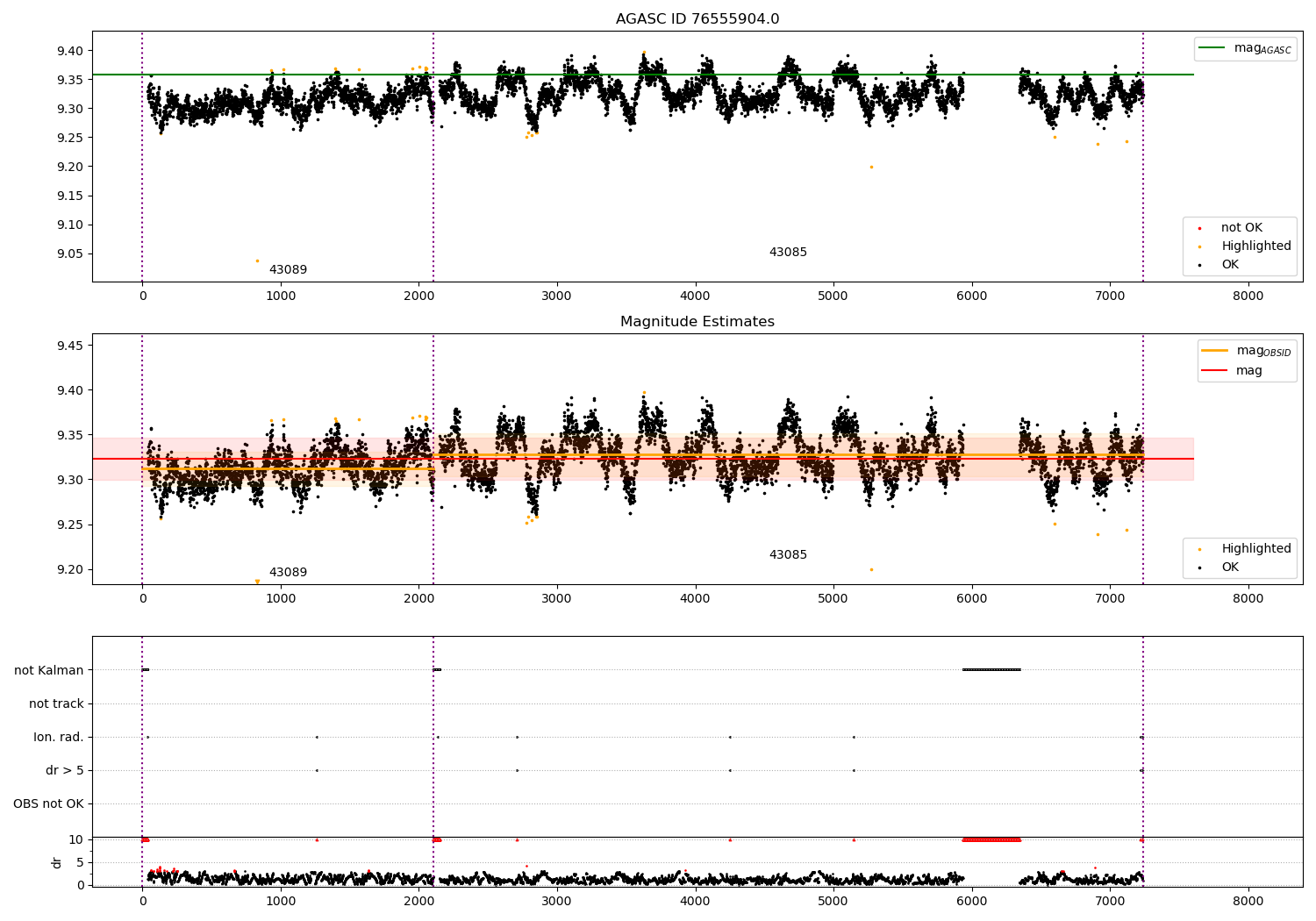Screen dimensions: 1316x921
Task: Click the 'Magnitude Estimates' plot title
Action: [697, 322]
